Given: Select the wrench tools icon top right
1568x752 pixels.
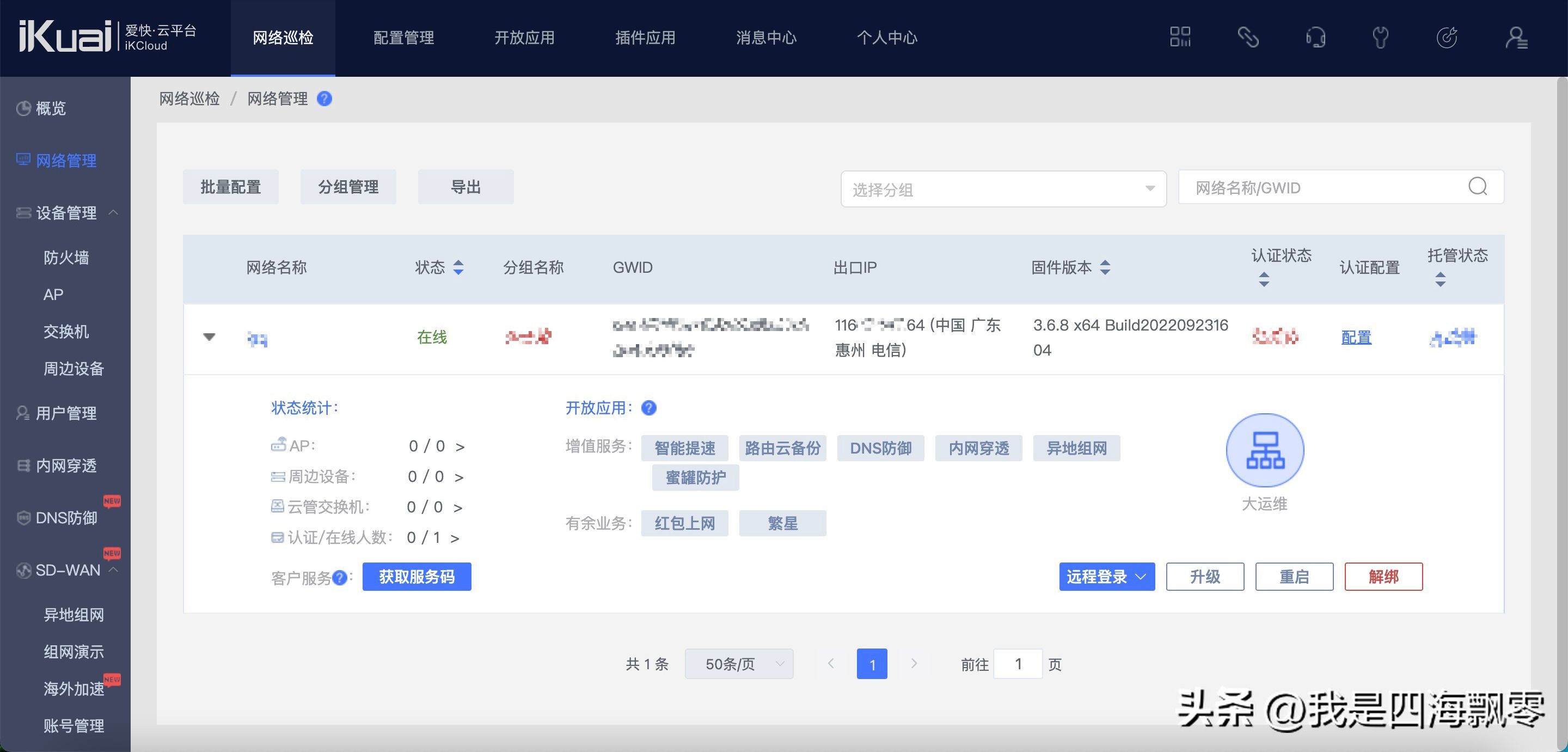Looking at the screenshot, I should [1381, 37].
